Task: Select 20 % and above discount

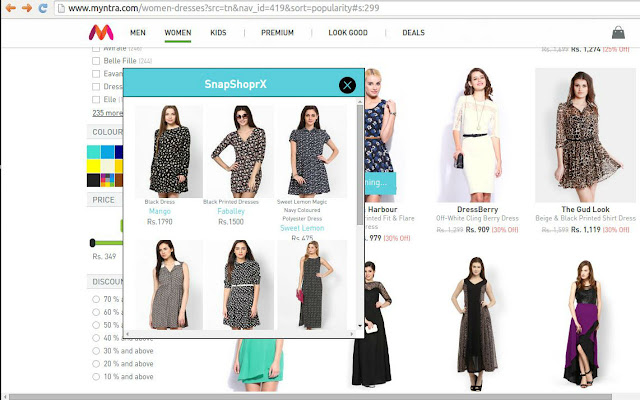Action: [x=96, y=364]
